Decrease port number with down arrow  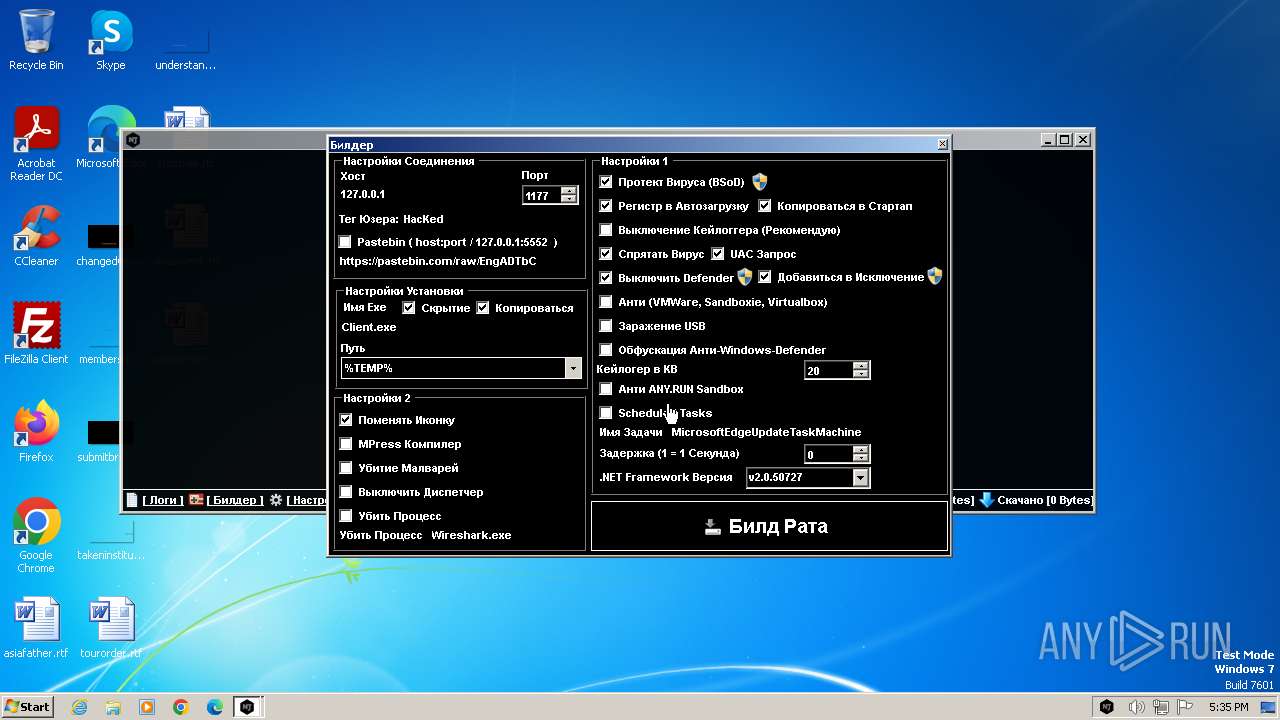(x=569, y=200)
